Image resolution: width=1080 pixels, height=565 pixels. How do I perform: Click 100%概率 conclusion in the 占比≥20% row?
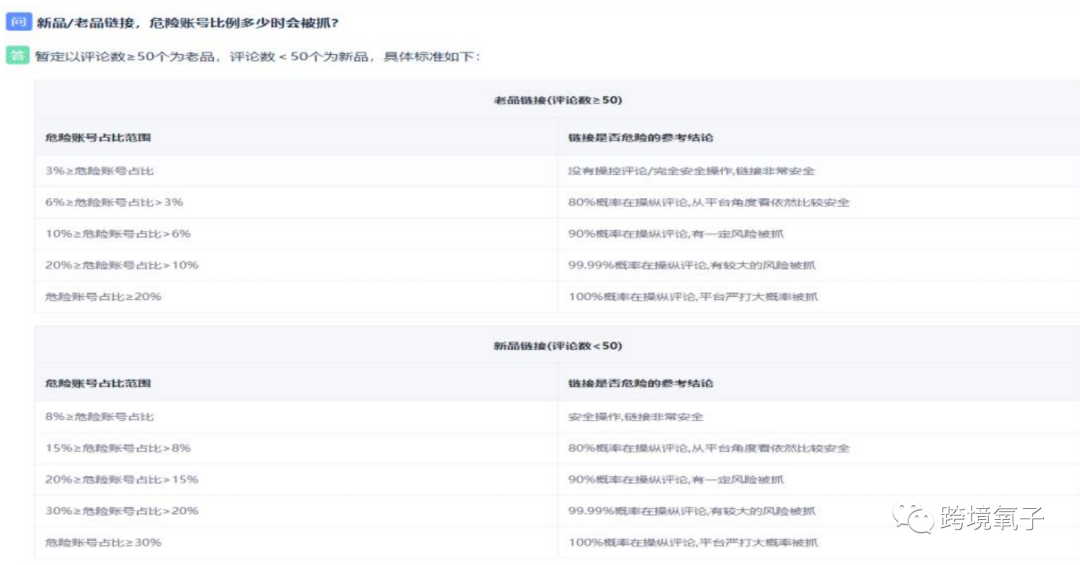[693, 296]
